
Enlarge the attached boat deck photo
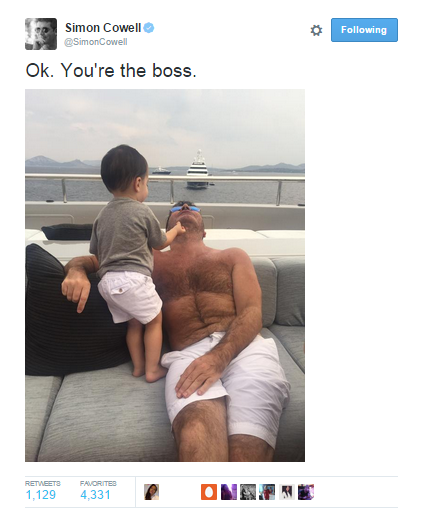pos(165,275)
